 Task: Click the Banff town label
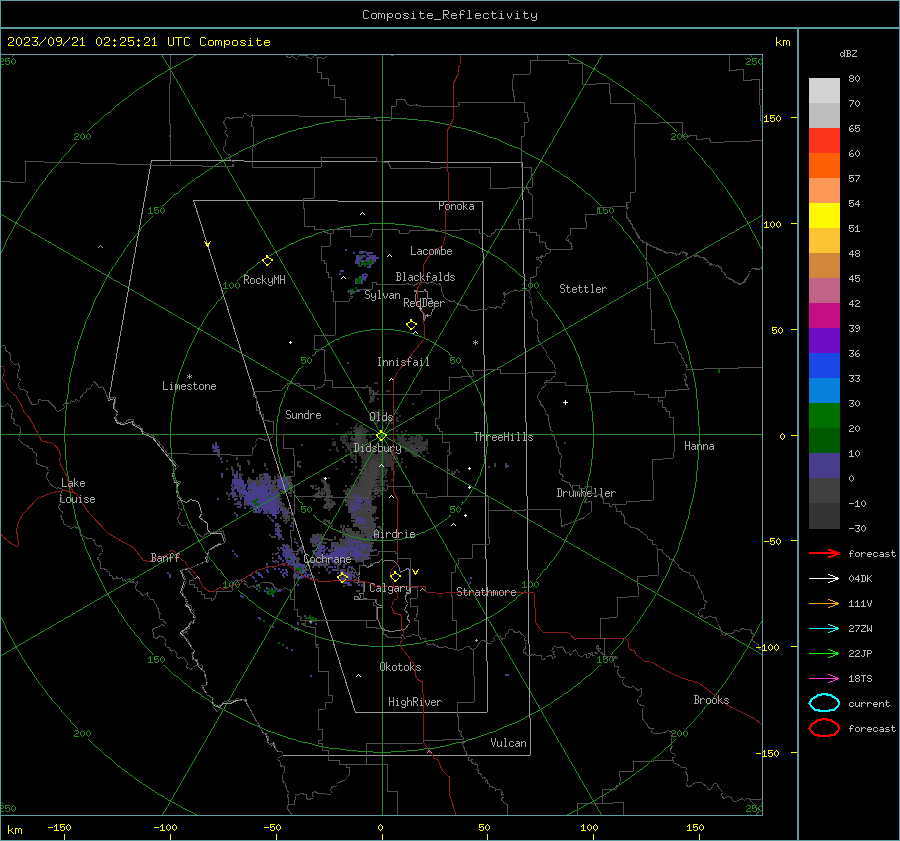[x=165, y=558]
